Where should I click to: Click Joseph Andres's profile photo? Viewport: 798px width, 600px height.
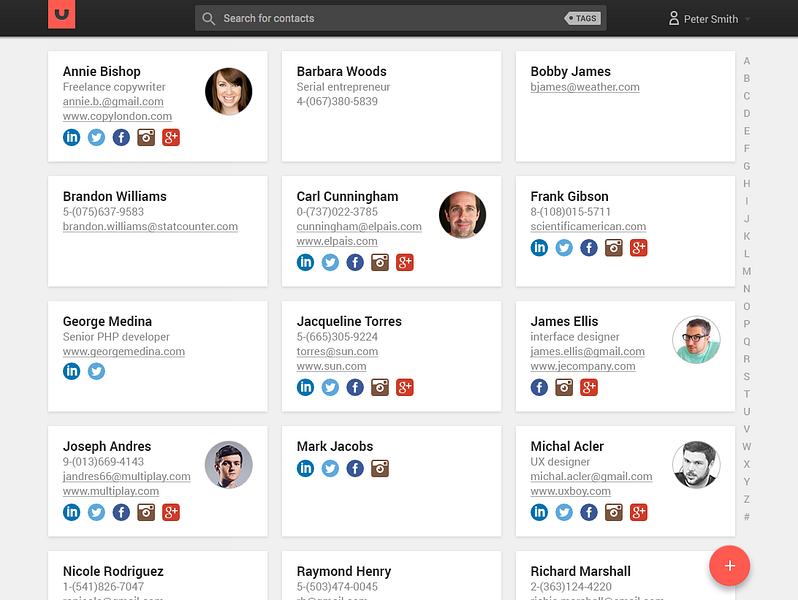coord(229,465)
